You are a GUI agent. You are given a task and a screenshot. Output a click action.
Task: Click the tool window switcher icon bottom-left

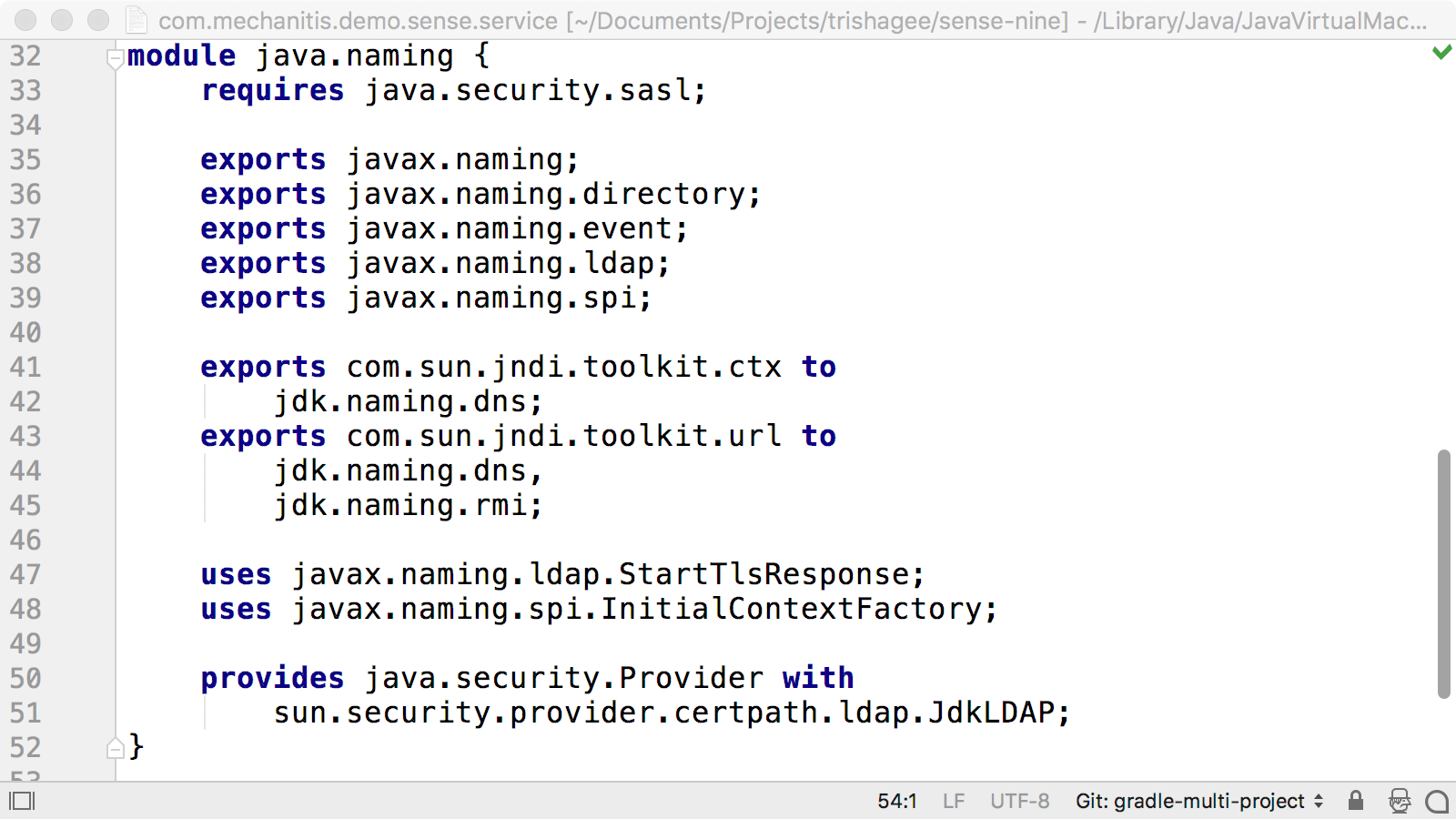(22, 801)
